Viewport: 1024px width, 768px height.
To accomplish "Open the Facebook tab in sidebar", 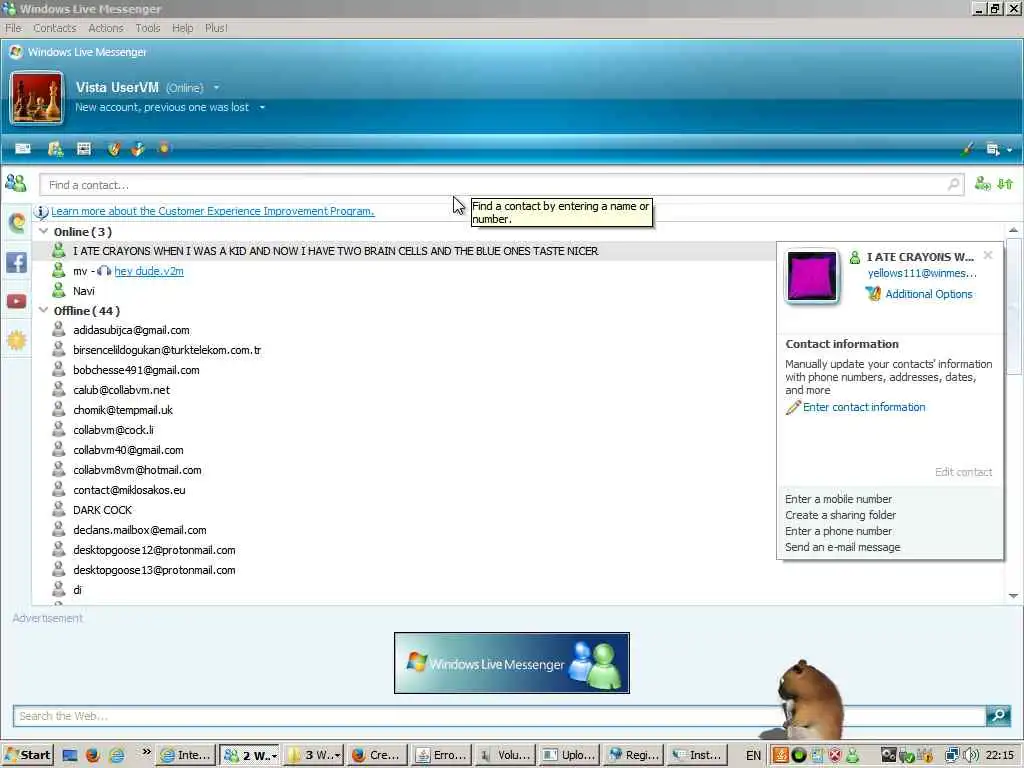I will pyautogui.click(x=16, y=263).
